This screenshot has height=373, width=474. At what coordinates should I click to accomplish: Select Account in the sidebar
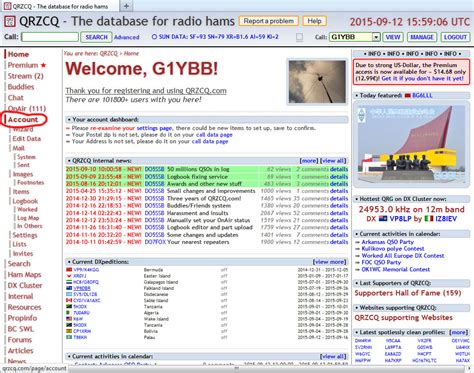coord(23,119)
